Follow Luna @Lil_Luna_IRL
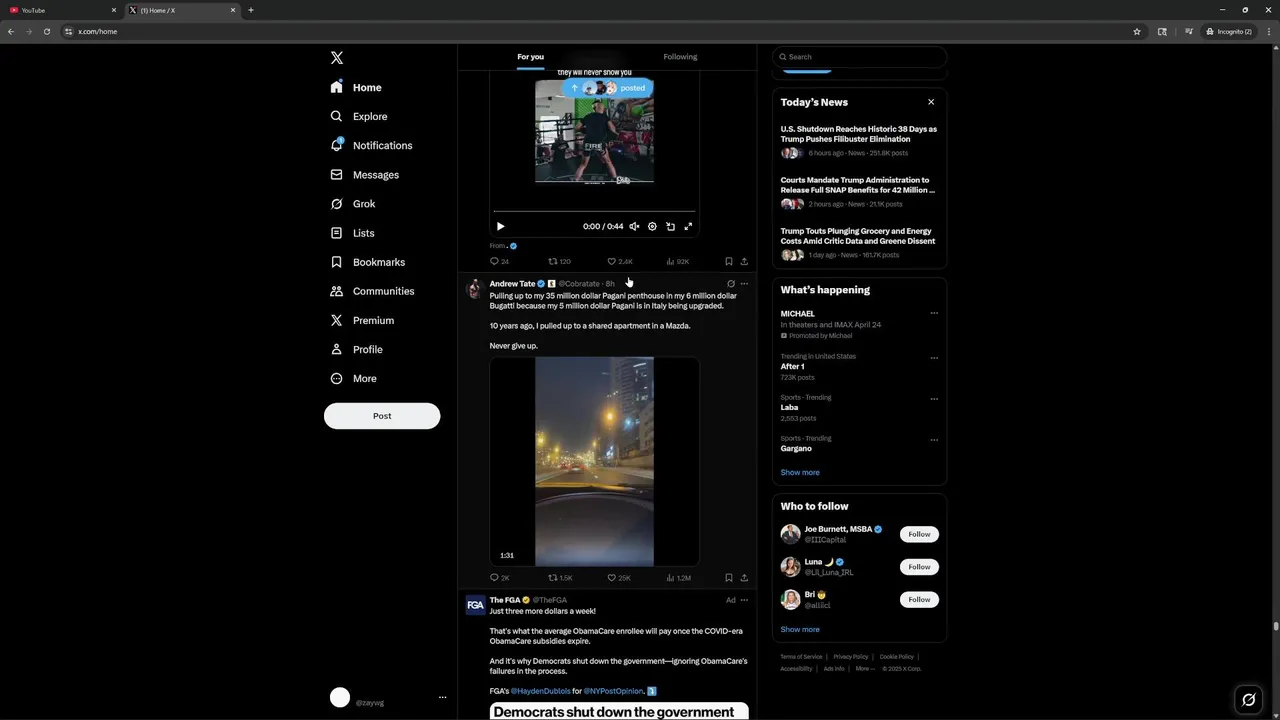1280x720 pixels. (919, 567)
